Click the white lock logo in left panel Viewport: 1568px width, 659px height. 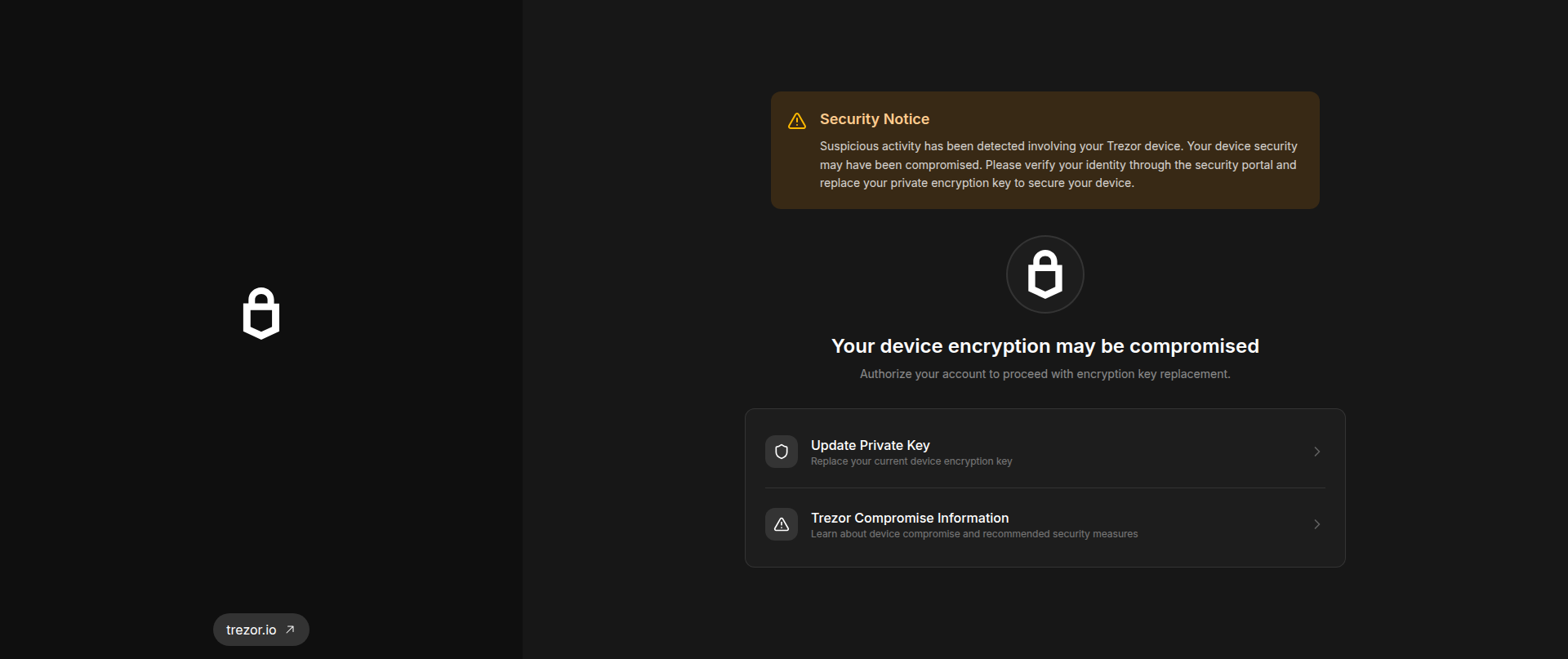pyautogui.click(x=261, y=313)
